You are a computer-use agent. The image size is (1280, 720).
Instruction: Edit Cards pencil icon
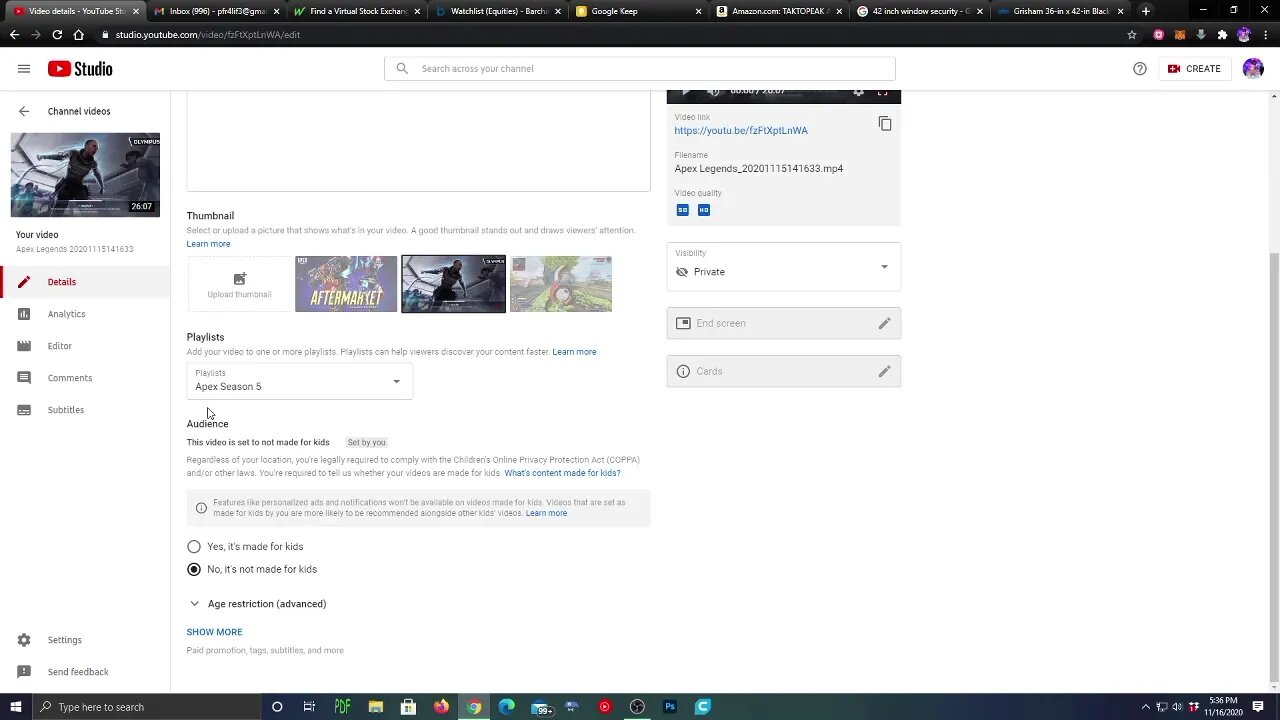click(x=884, y=371)
